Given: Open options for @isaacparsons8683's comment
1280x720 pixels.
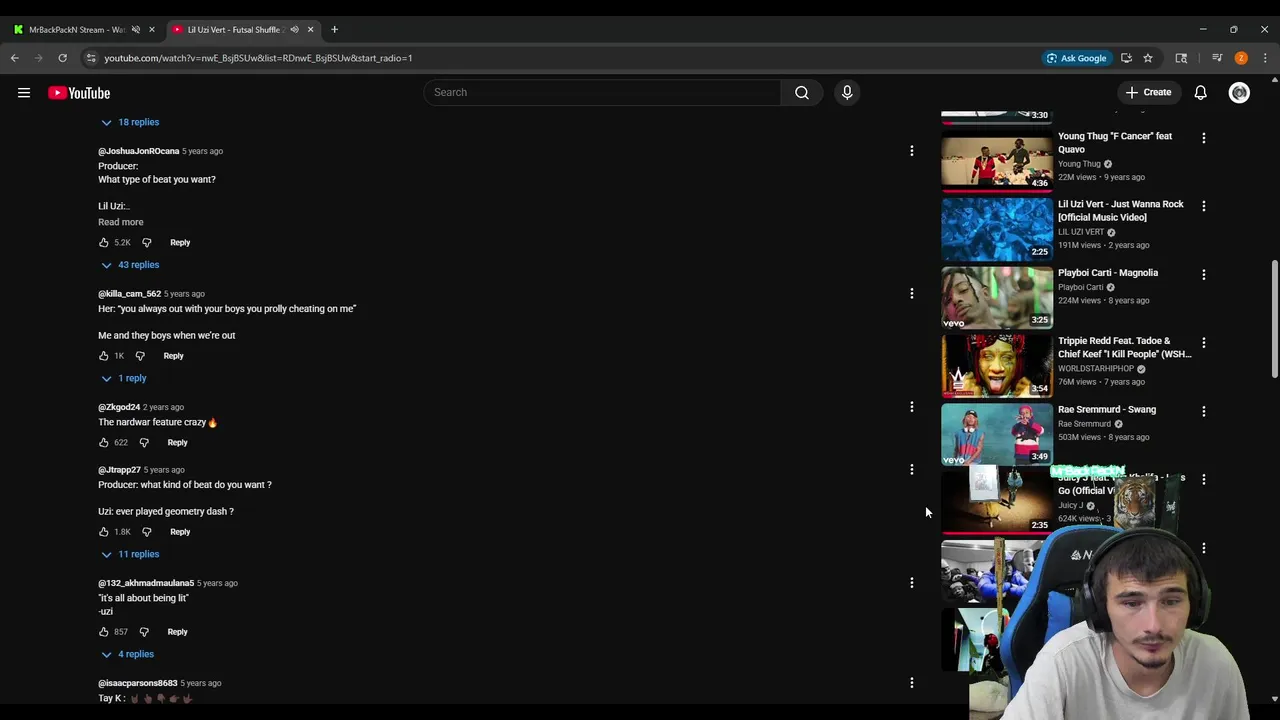Looking at the screenshot, I should tap(911, 683).
